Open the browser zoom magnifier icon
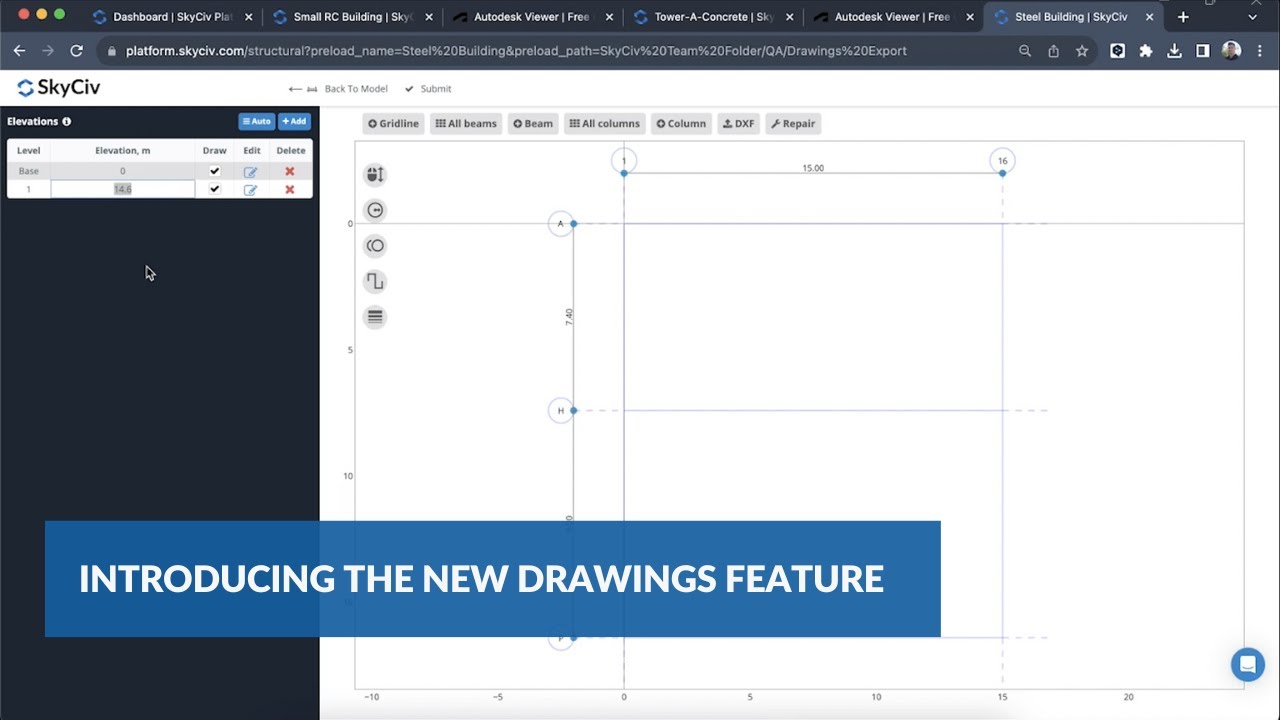The image size is (1280, 720). point(1025,51)
